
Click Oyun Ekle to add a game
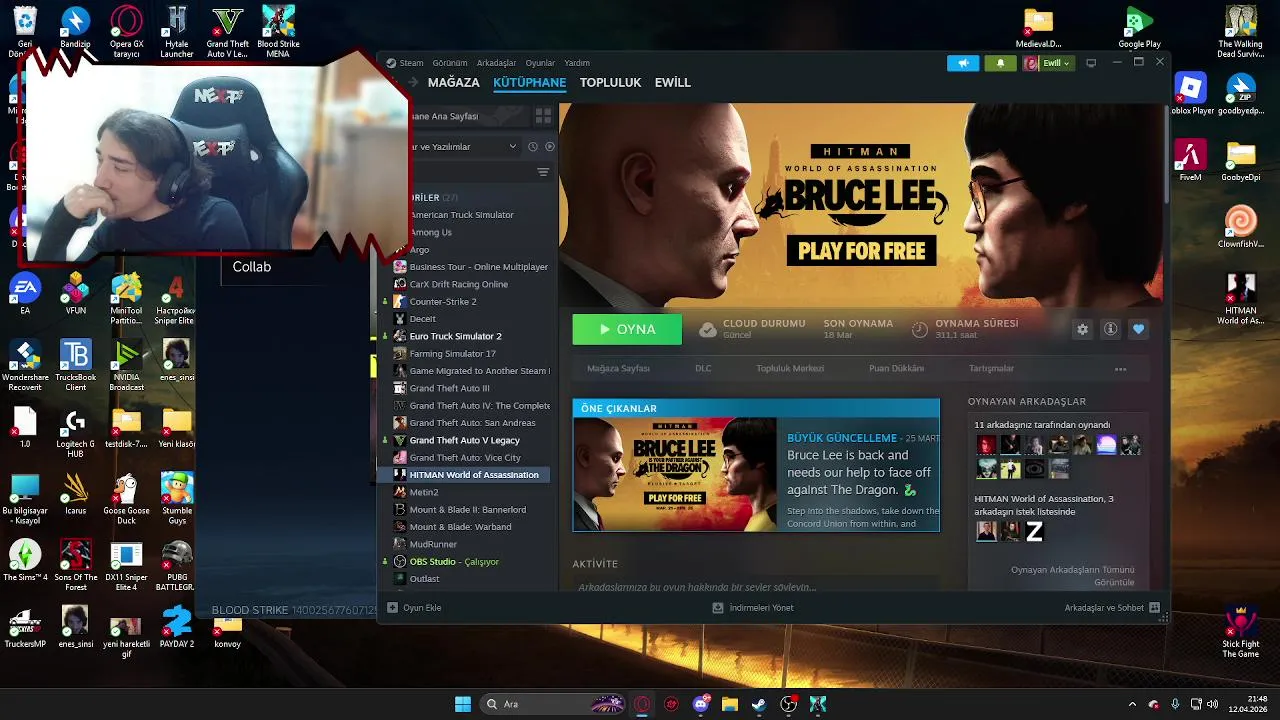tap(414, 607)
